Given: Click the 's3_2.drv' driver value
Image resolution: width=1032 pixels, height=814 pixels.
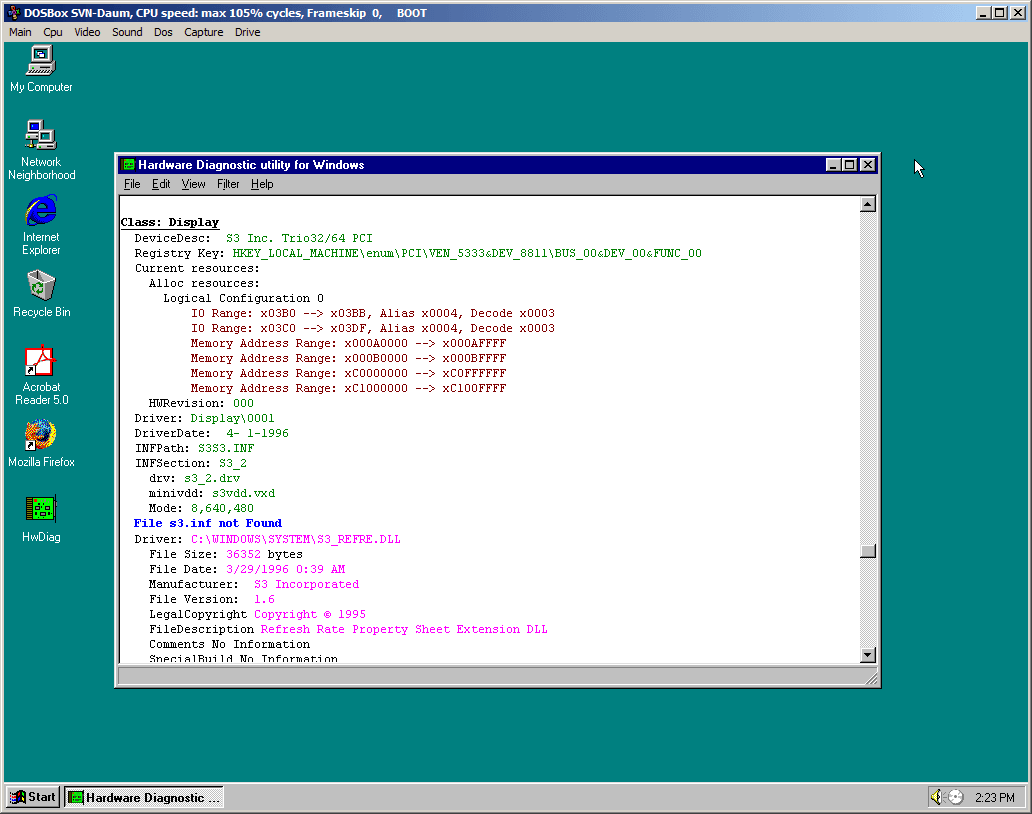Looking at the screenshot, I should point(212,478).
